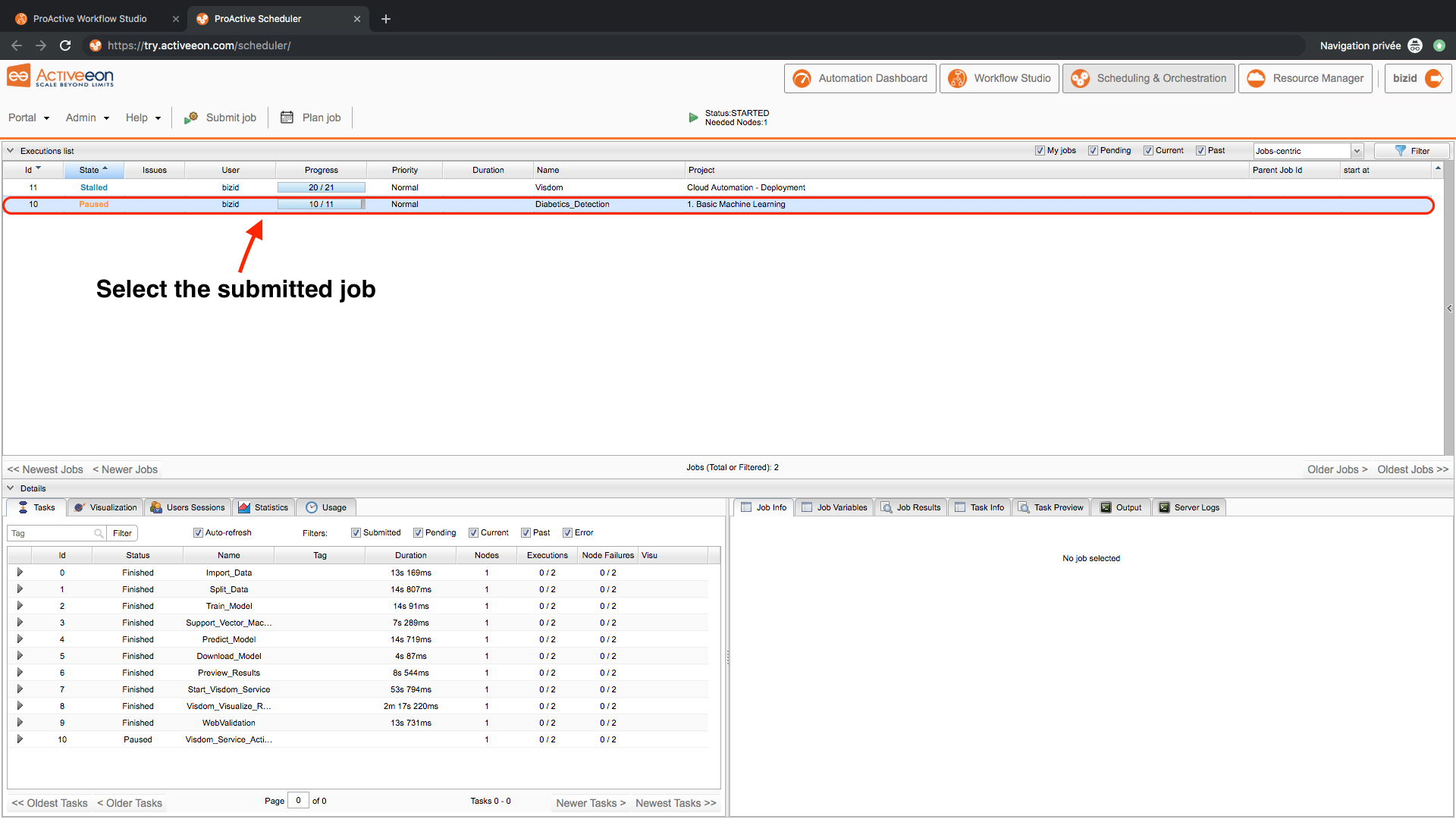The image size is (1456, 819).
Task: Go to Older Jobs page
Action: pos(1337,469)
